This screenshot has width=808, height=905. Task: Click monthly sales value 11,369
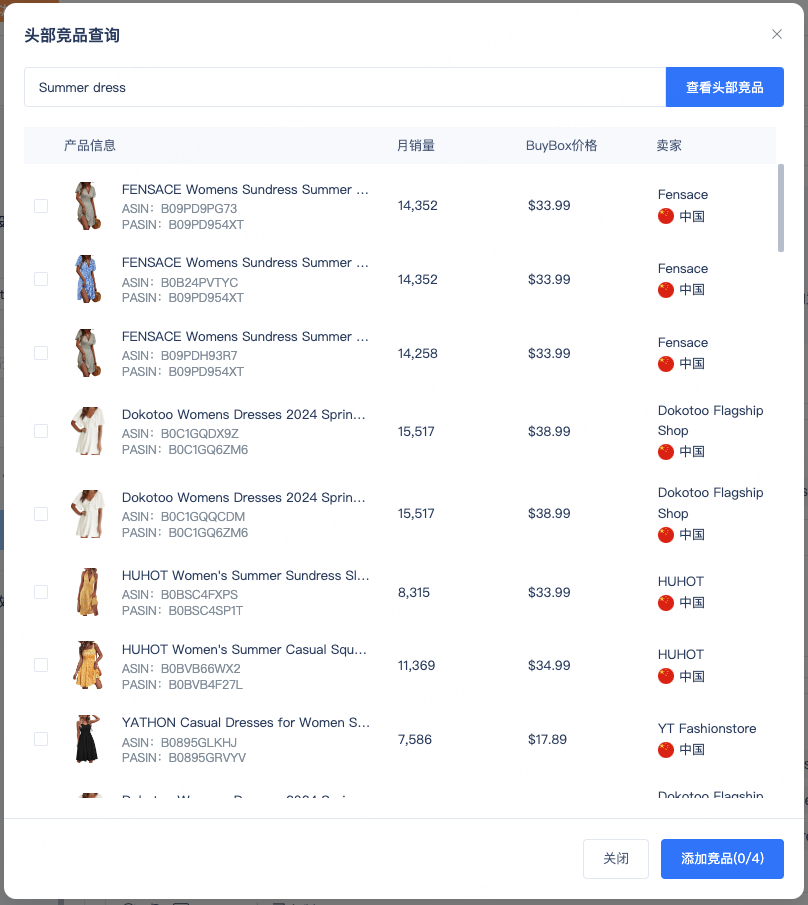pos(416,665)
